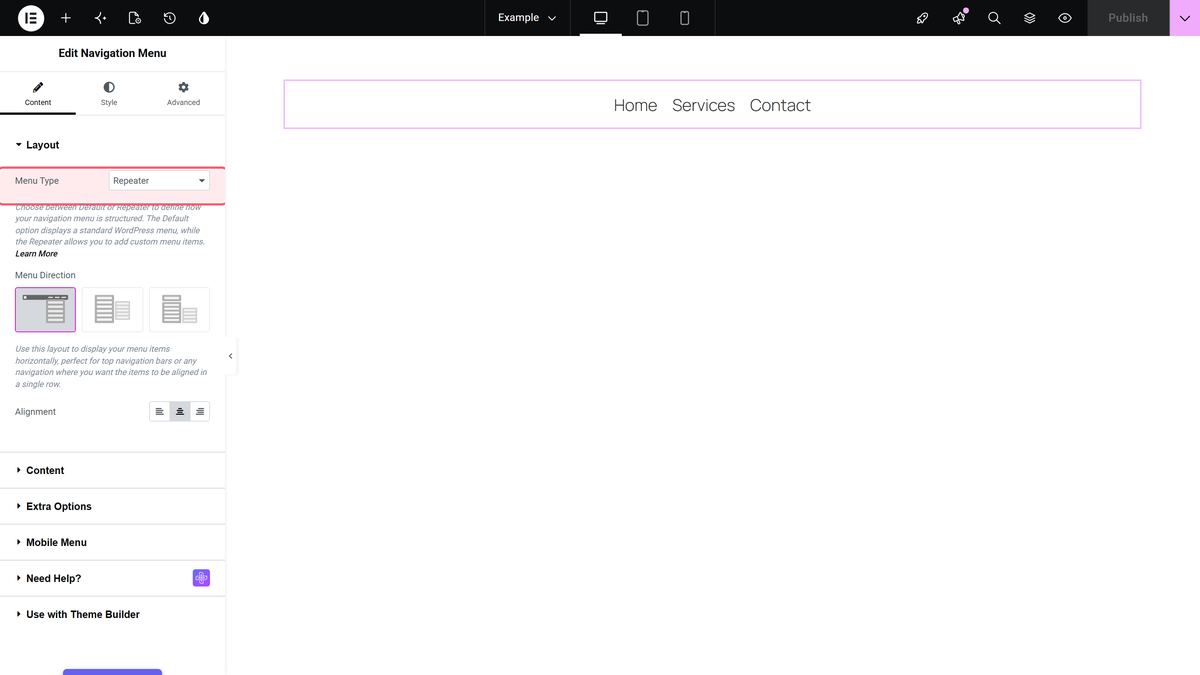
Task: Open revision history icon
Action: pyautogui.click(x=170, y=18)
